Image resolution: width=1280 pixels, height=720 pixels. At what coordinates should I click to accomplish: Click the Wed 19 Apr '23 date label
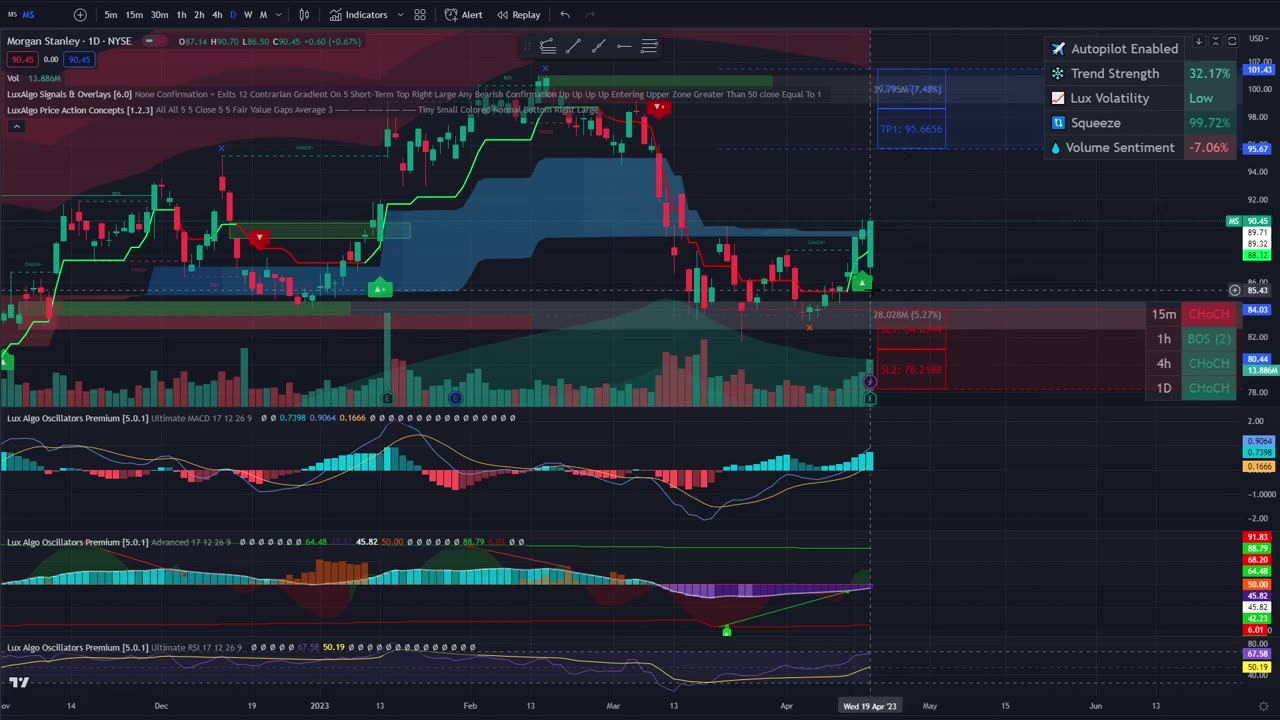click(x=870, y=706)
